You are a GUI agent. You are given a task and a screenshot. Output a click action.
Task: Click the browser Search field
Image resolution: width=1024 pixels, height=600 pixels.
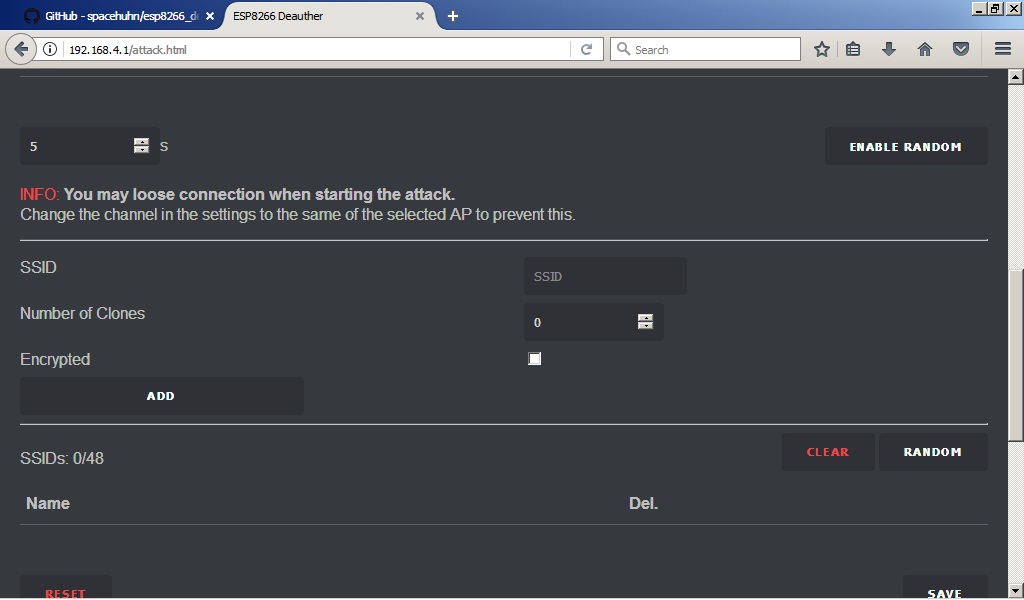click(705, 50)
